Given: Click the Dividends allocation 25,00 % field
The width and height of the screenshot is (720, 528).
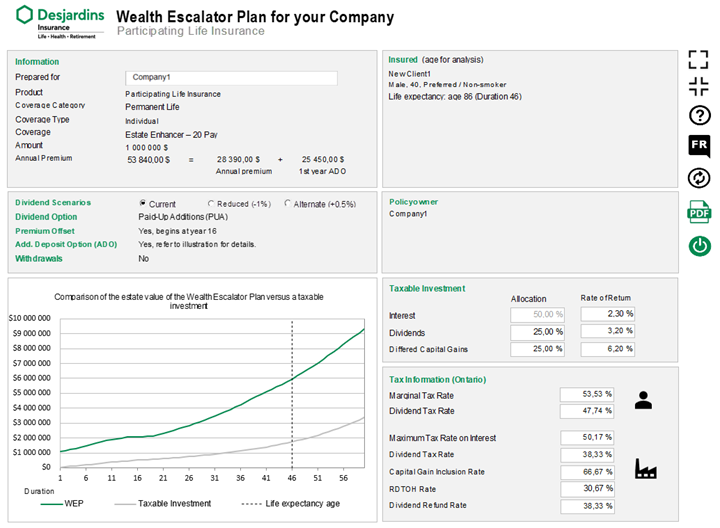Looking at the screenshot, I should click(537, 332).
